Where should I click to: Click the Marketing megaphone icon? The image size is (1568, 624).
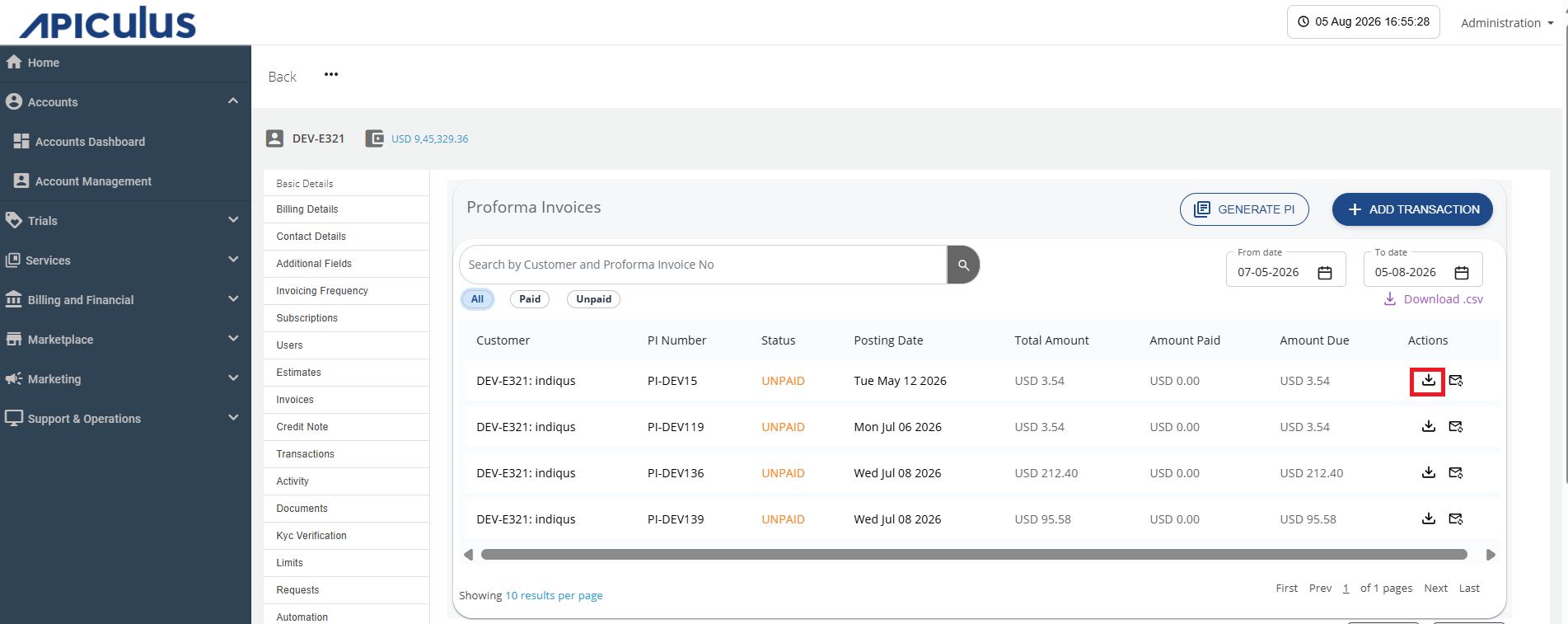14,378
